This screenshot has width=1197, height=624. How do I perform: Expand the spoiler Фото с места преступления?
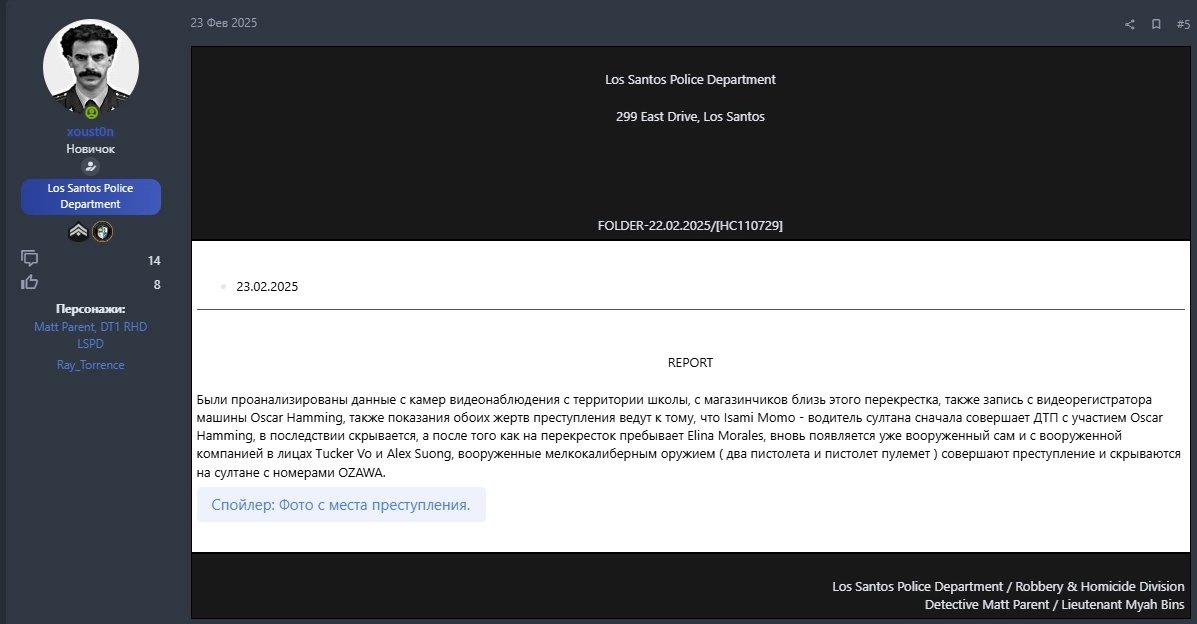pyautogui.click(x=341, y=505)
